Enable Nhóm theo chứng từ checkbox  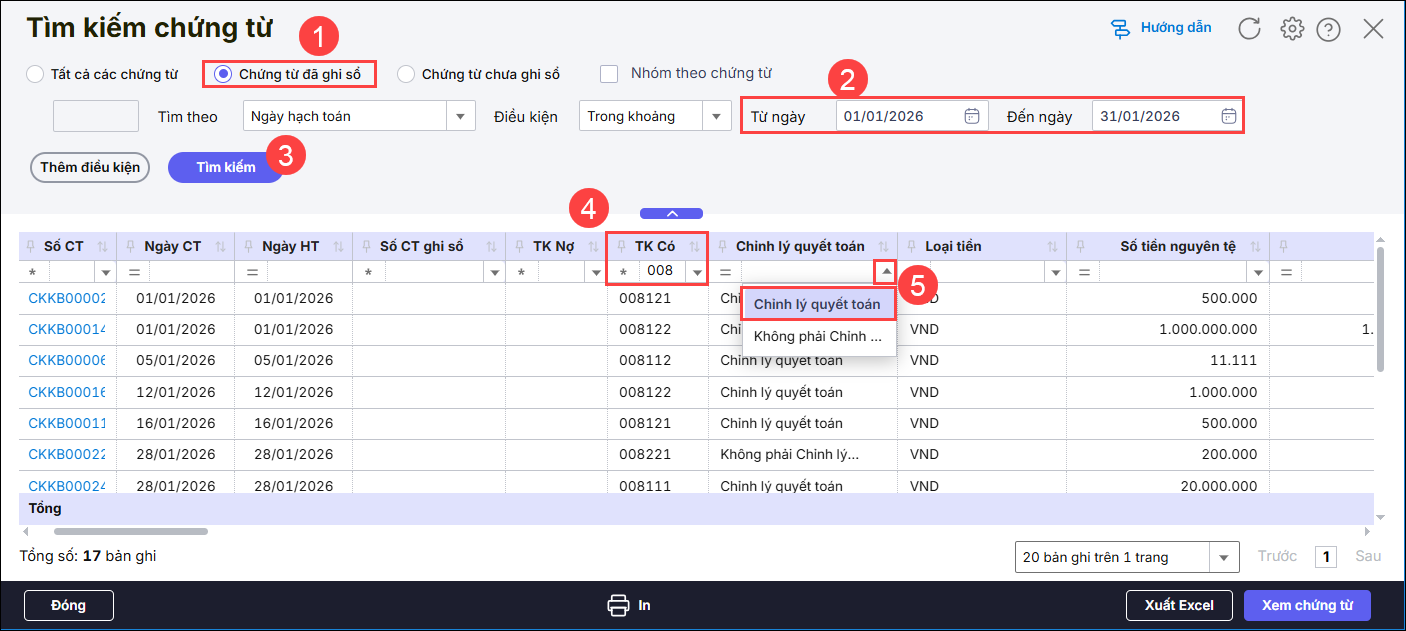click(609, 73)
